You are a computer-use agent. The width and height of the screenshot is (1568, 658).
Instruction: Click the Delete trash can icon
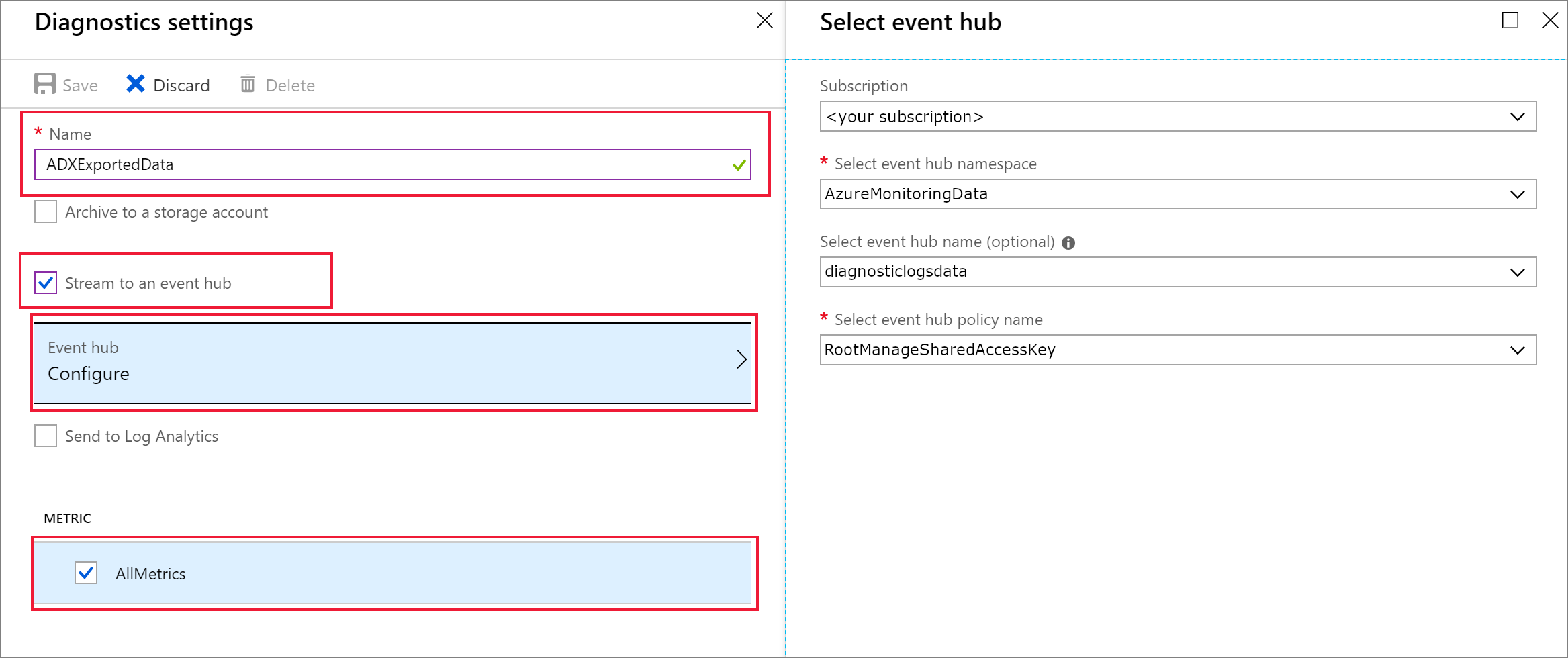pyautogui.click(x=248, y=84)
